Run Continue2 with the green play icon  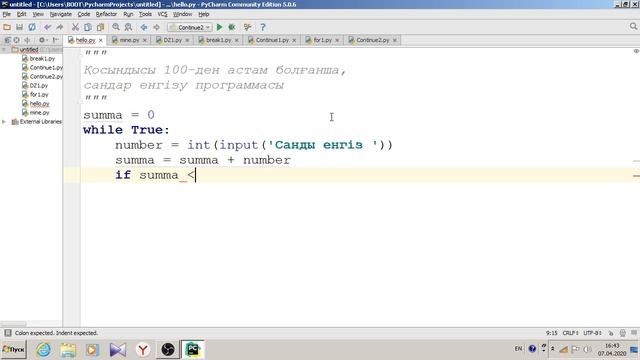pos(220,27)
